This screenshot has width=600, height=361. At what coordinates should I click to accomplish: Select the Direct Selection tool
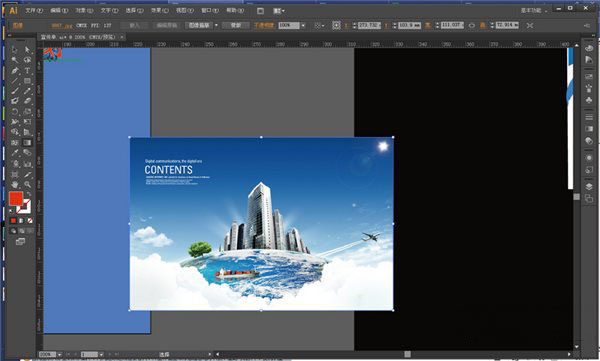pos(28,50)
